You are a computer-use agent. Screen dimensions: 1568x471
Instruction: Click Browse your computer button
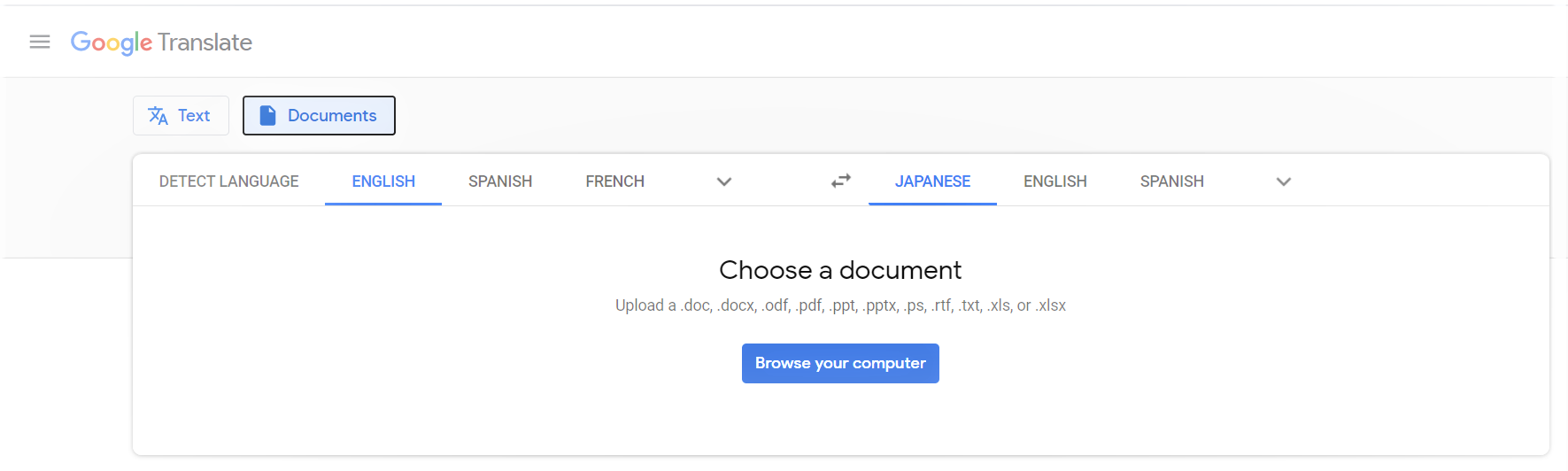[840, 363]
